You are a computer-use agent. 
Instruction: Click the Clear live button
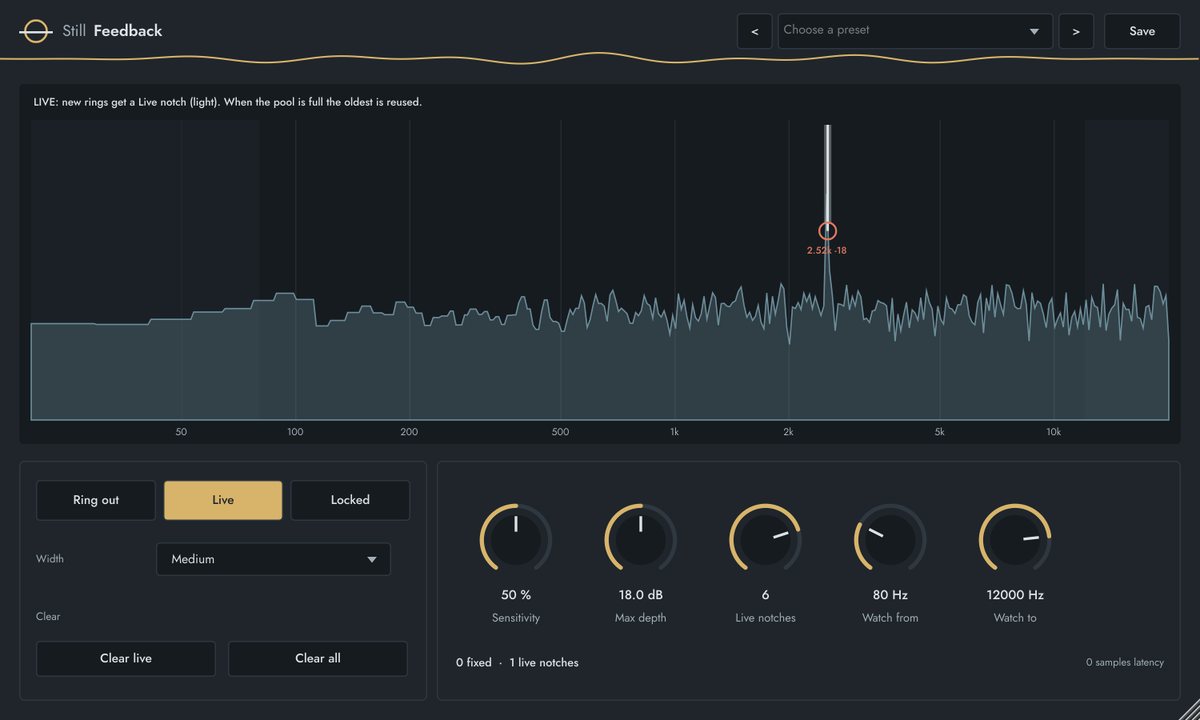coord(126,658)
